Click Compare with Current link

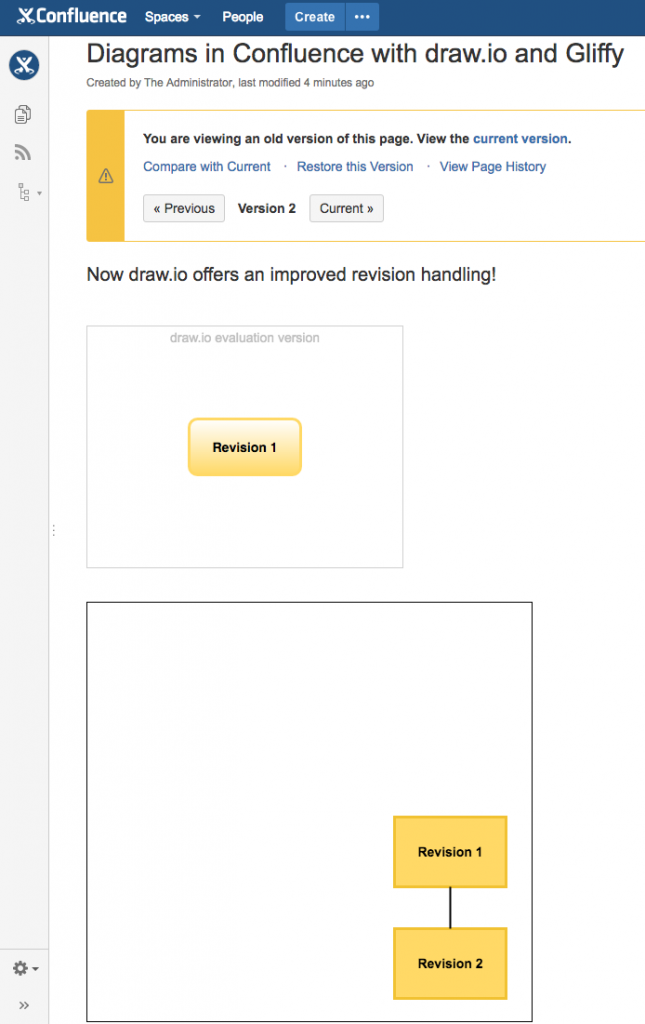[207, 167]
